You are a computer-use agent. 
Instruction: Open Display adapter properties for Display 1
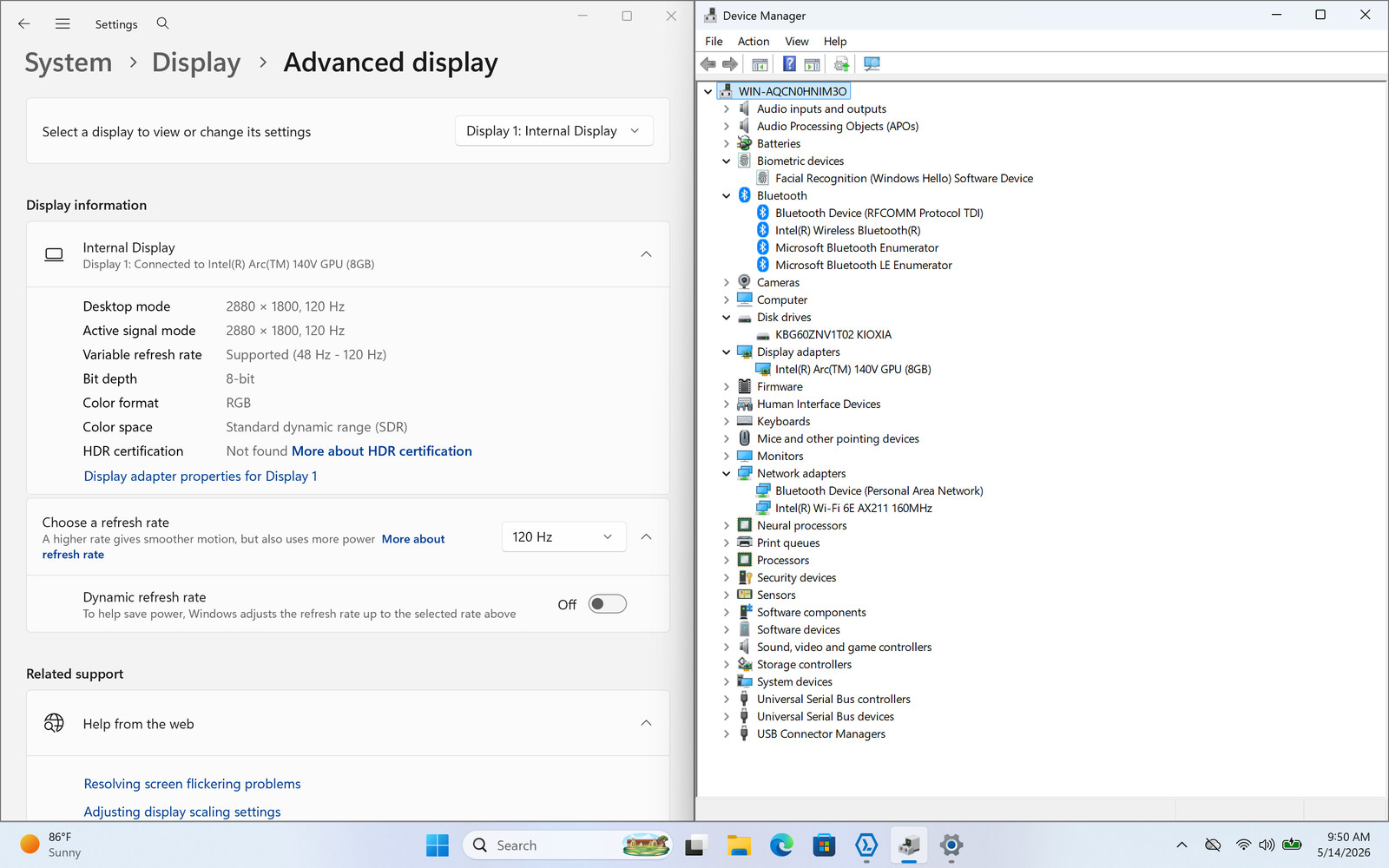(201, 477)
